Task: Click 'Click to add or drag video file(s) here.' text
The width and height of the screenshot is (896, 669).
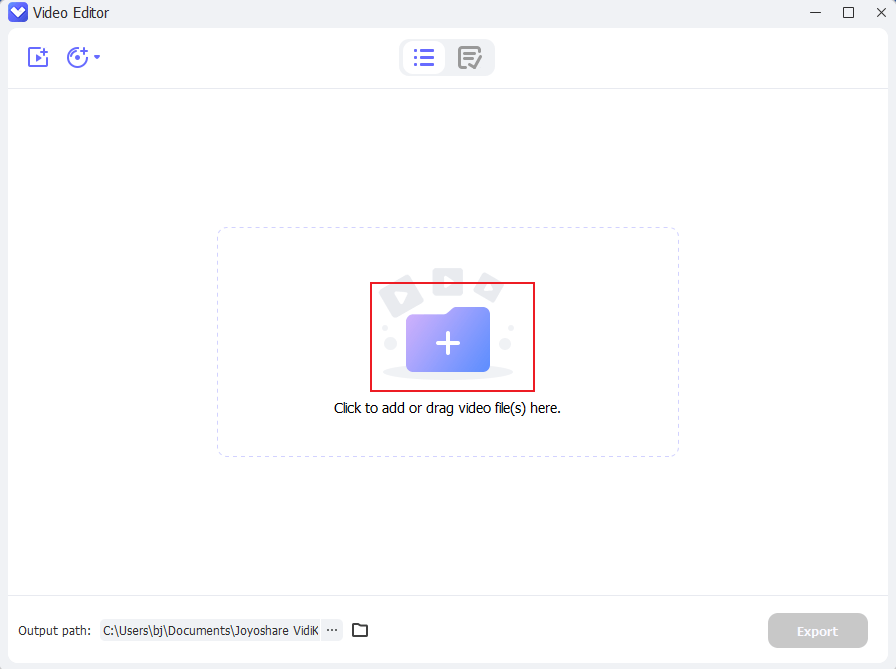Action: click(x=447, y=408)
